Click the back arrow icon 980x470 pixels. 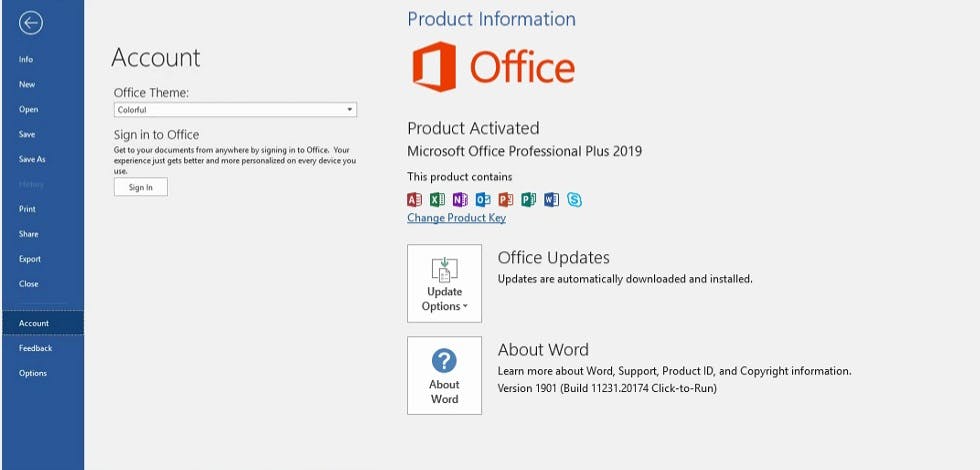pyautogui.click(x=31, y=22)
